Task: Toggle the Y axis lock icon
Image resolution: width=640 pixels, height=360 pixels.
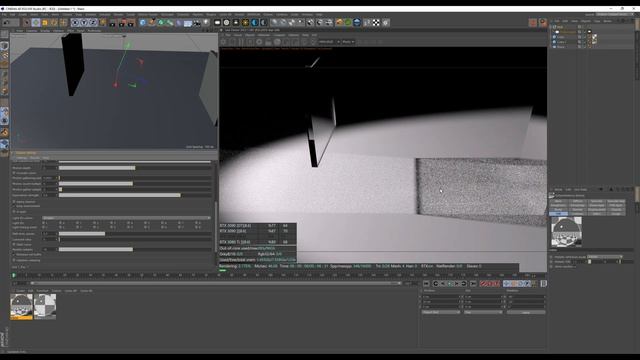Action: [x=84, y=22]
